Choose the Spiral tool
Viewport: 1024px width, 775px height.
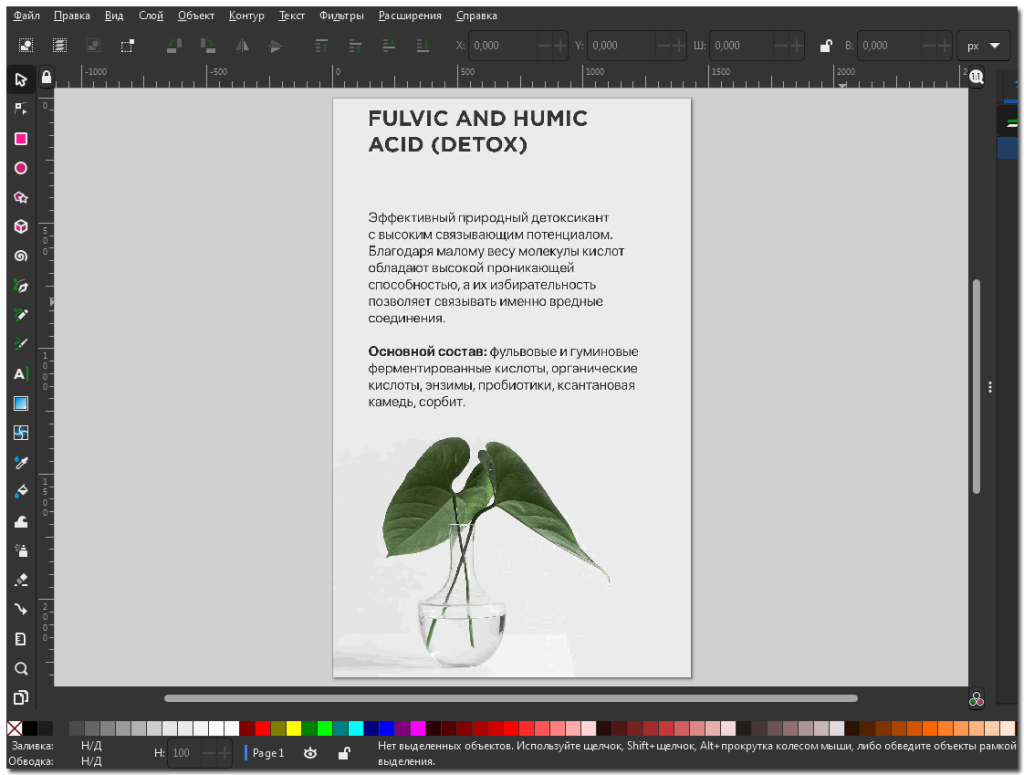click(20, 256)
